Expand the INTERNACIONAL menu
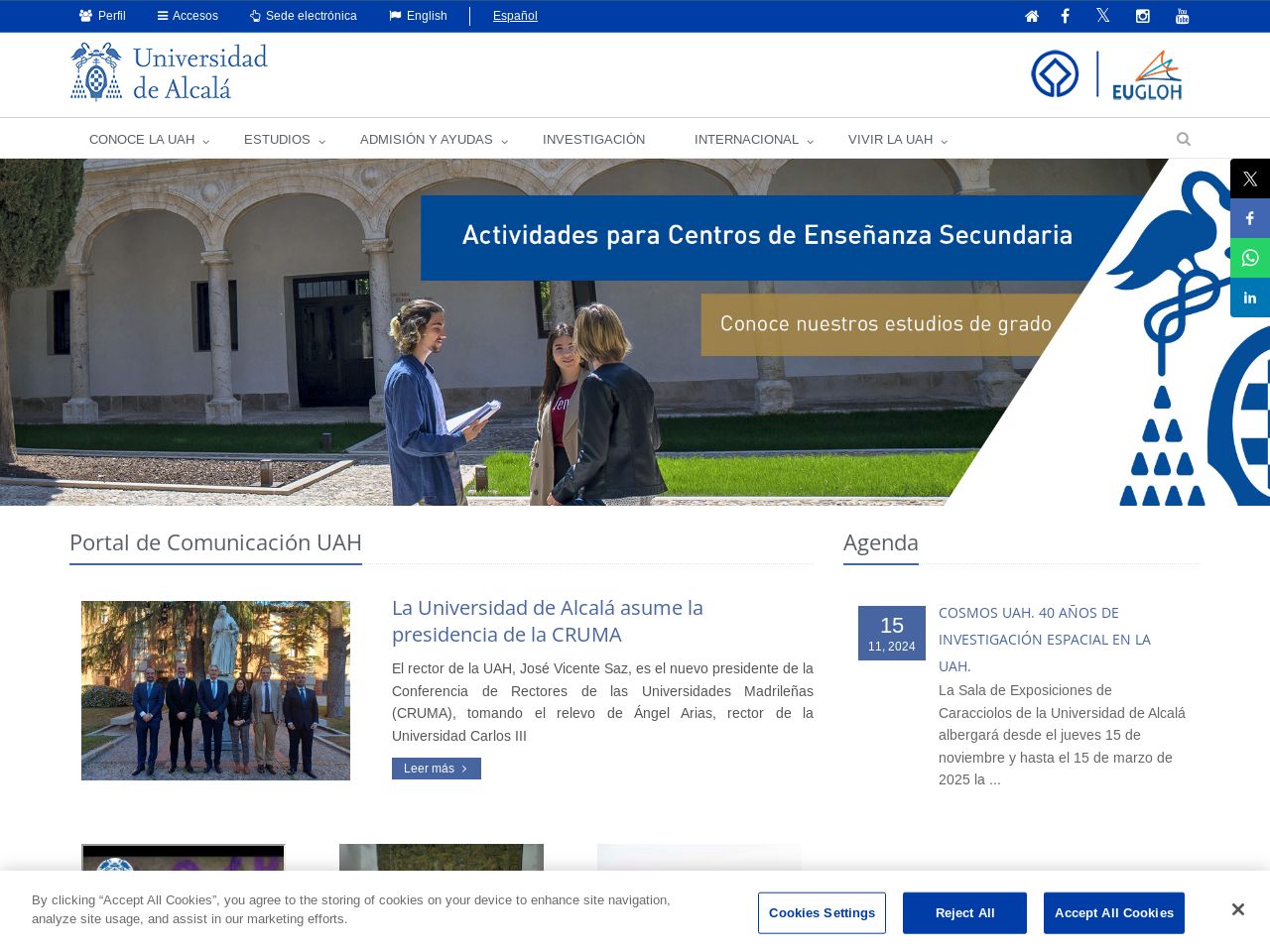 pos(754,139)
